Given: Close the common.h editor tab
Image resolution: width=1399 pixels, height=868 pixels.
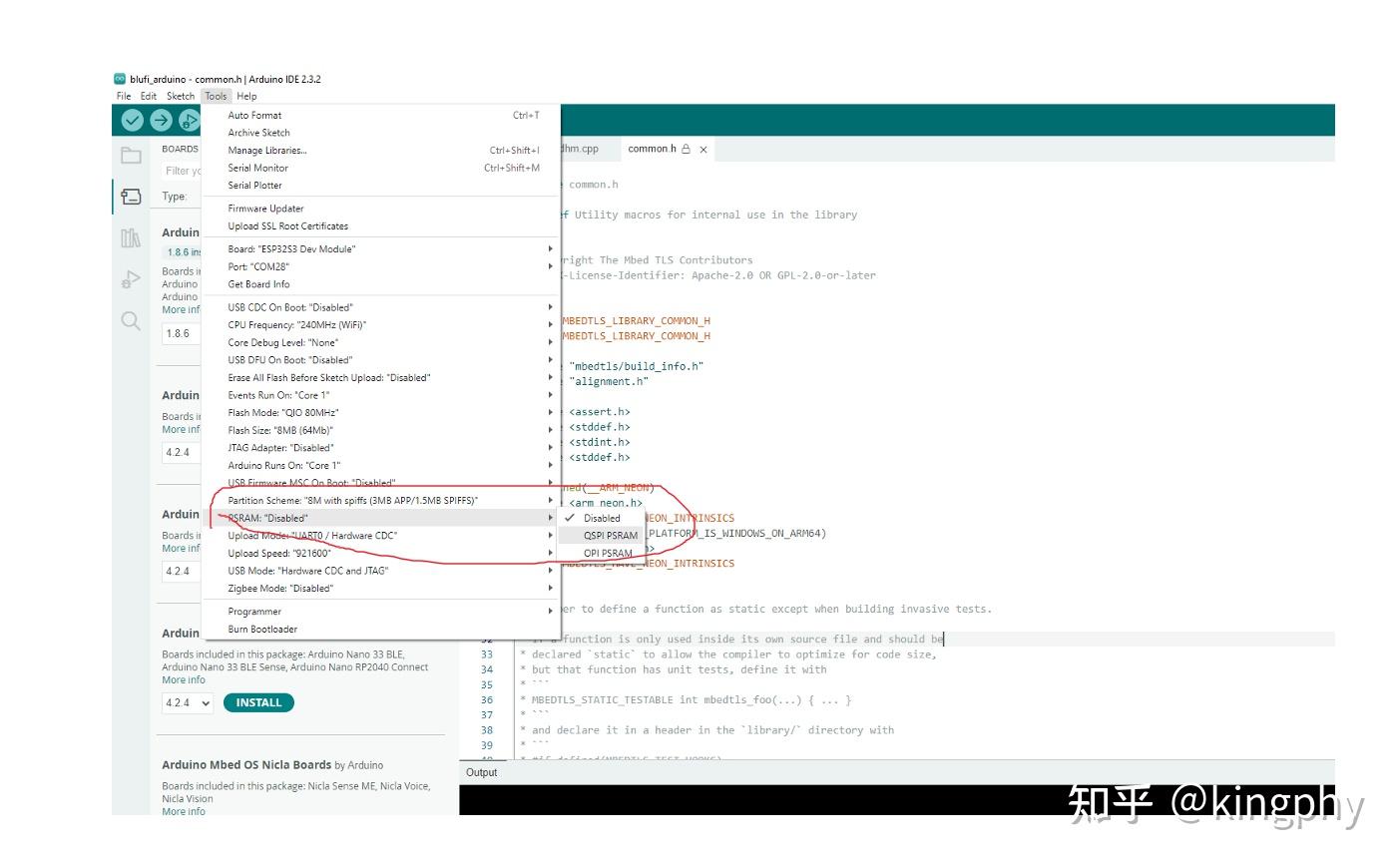Looking at the screenshot, I should click(703, 150).
